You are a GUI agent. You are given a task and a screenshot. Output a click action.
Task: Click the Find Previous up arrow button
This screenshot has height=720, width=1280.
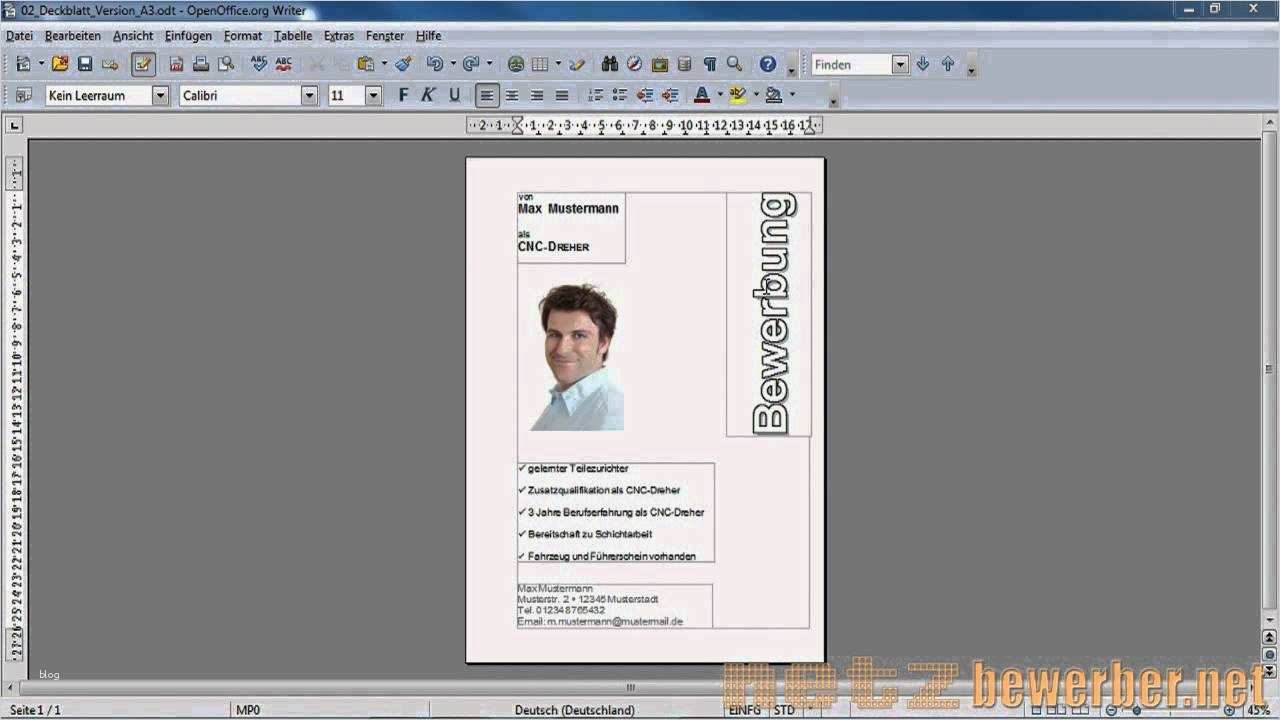pos(947,63)
